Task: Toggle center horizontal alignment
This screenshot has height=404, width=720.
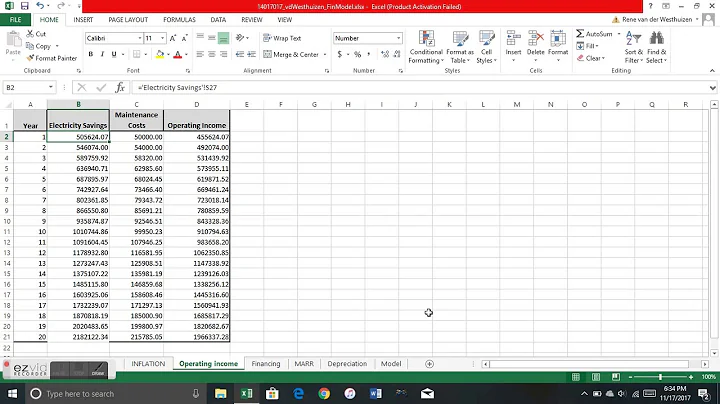Action: point(212,54)
